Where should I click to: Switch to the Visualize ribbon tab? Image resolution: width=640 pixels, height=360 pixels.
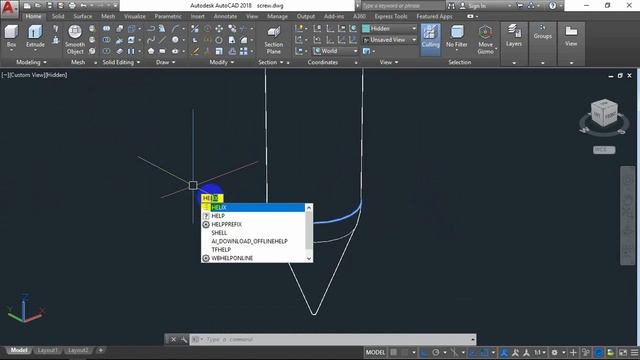click(x=135, y=16)
